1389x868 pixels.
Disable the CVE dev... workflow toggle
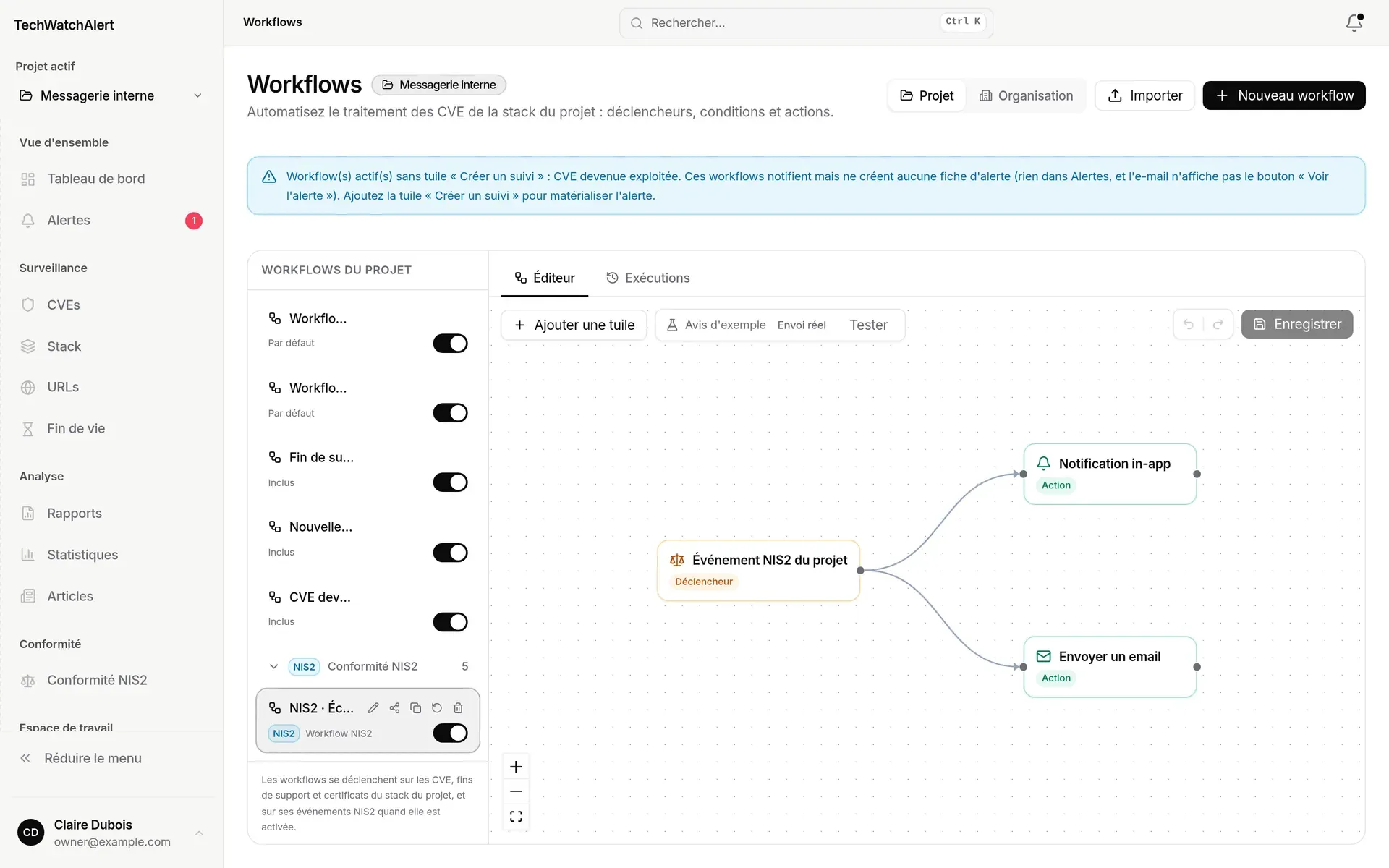[x=450, y=622]
